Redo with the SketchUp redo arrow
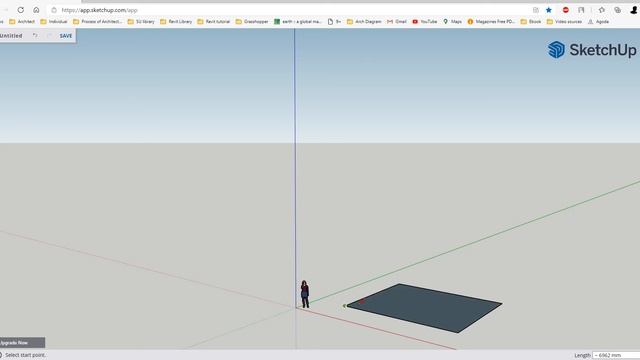This screenshot has width=640, height=360. pos(49,36)
